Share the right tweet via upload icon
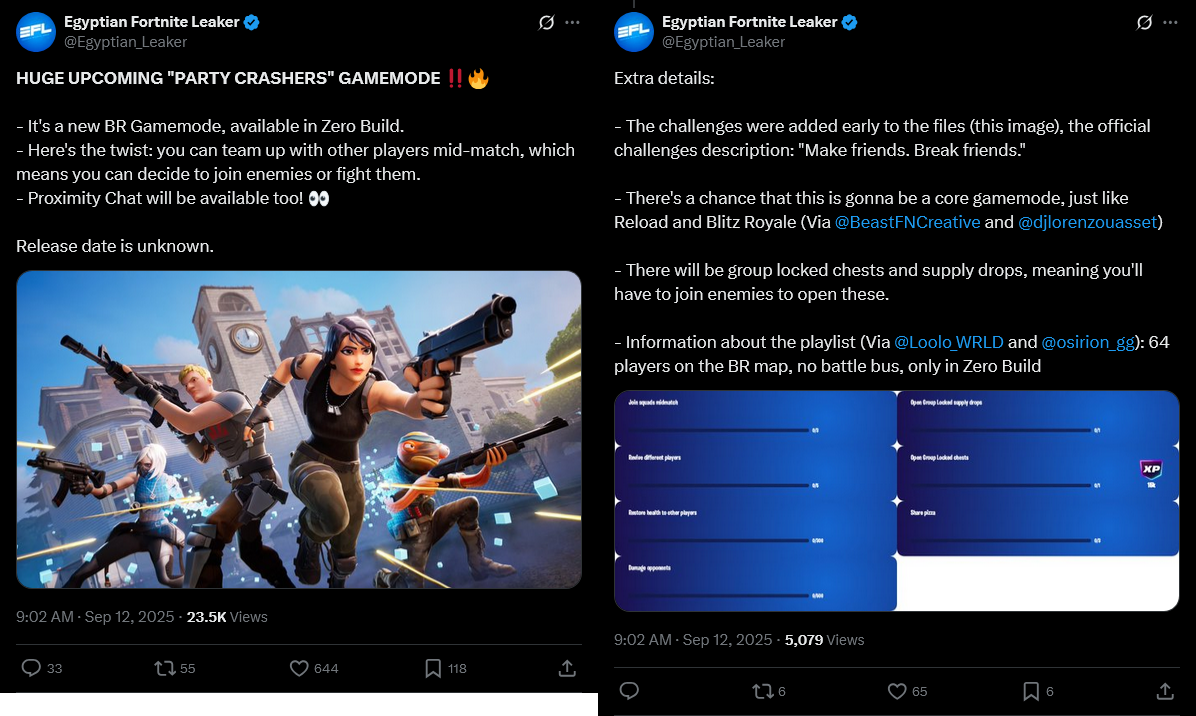This screenshot has width=1196, height=716. (x=1165, y=692)
